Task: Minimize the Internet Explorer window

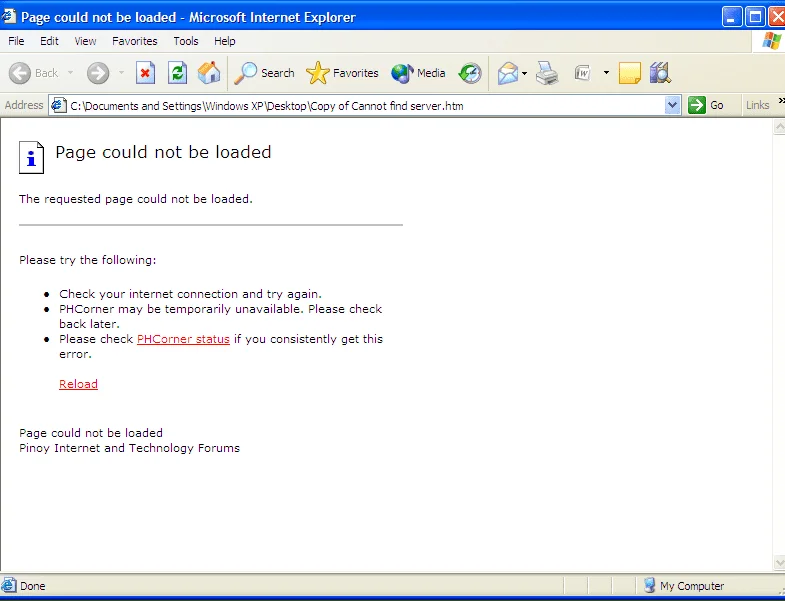Action: tap(731, 17)
